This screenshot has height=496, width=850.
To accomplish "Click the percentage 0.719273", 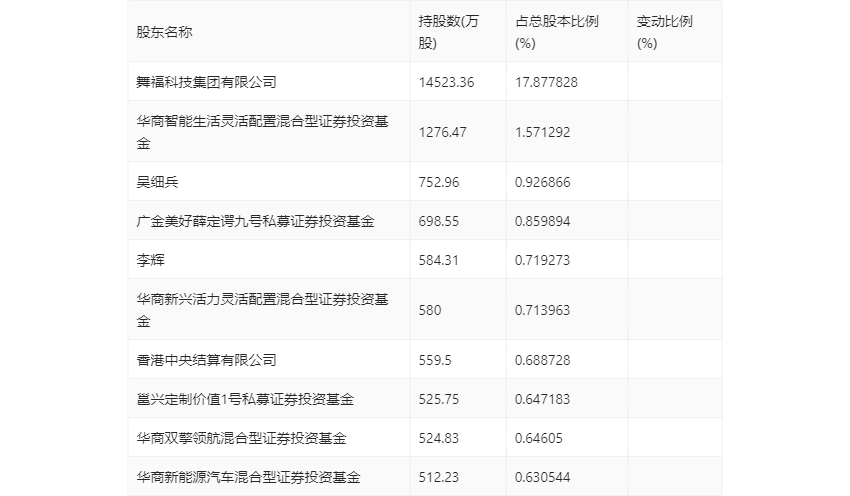I will [543, 260].
